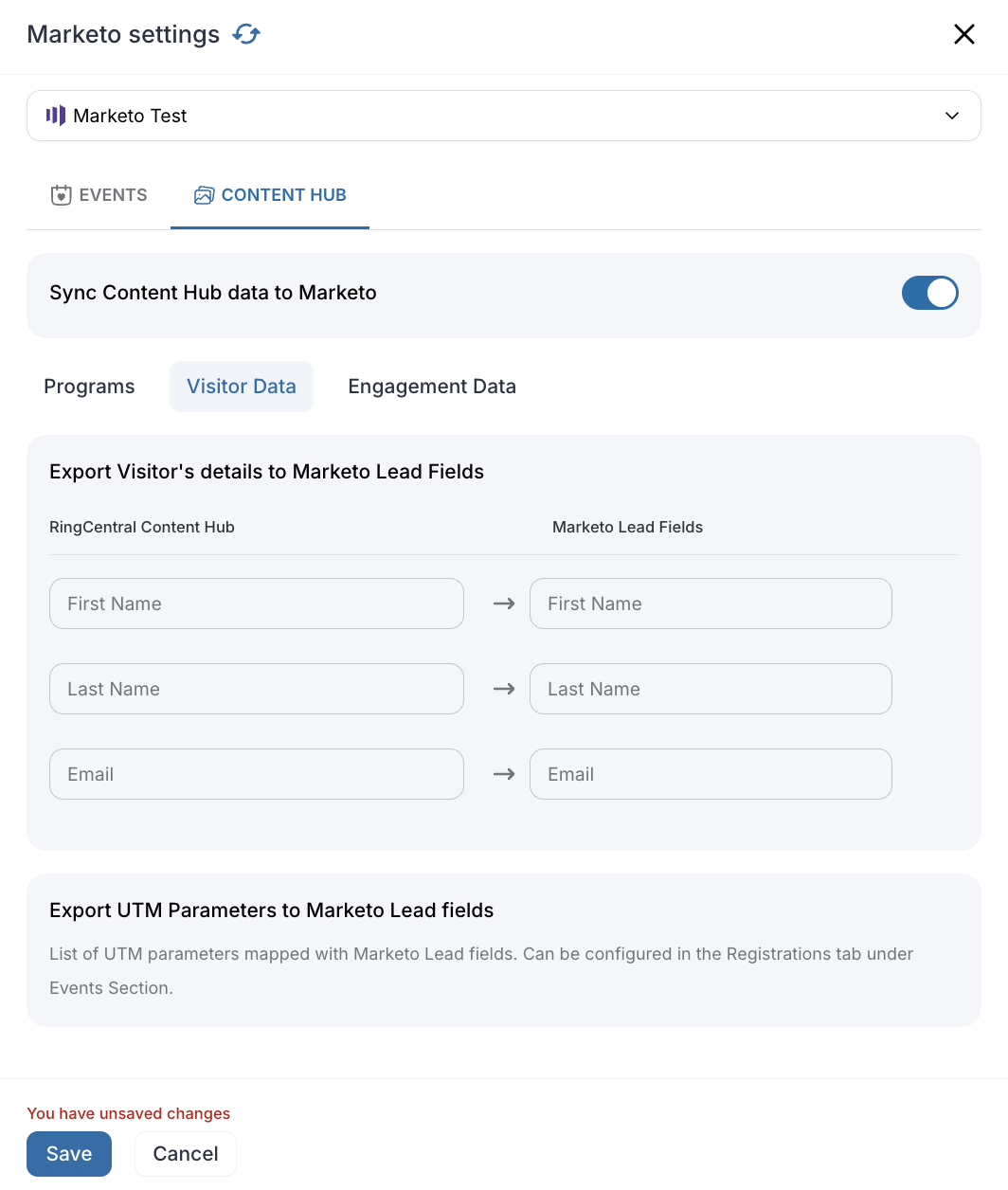
Task: Select the Visitor Data sub-tab
Action: [242, 387]
